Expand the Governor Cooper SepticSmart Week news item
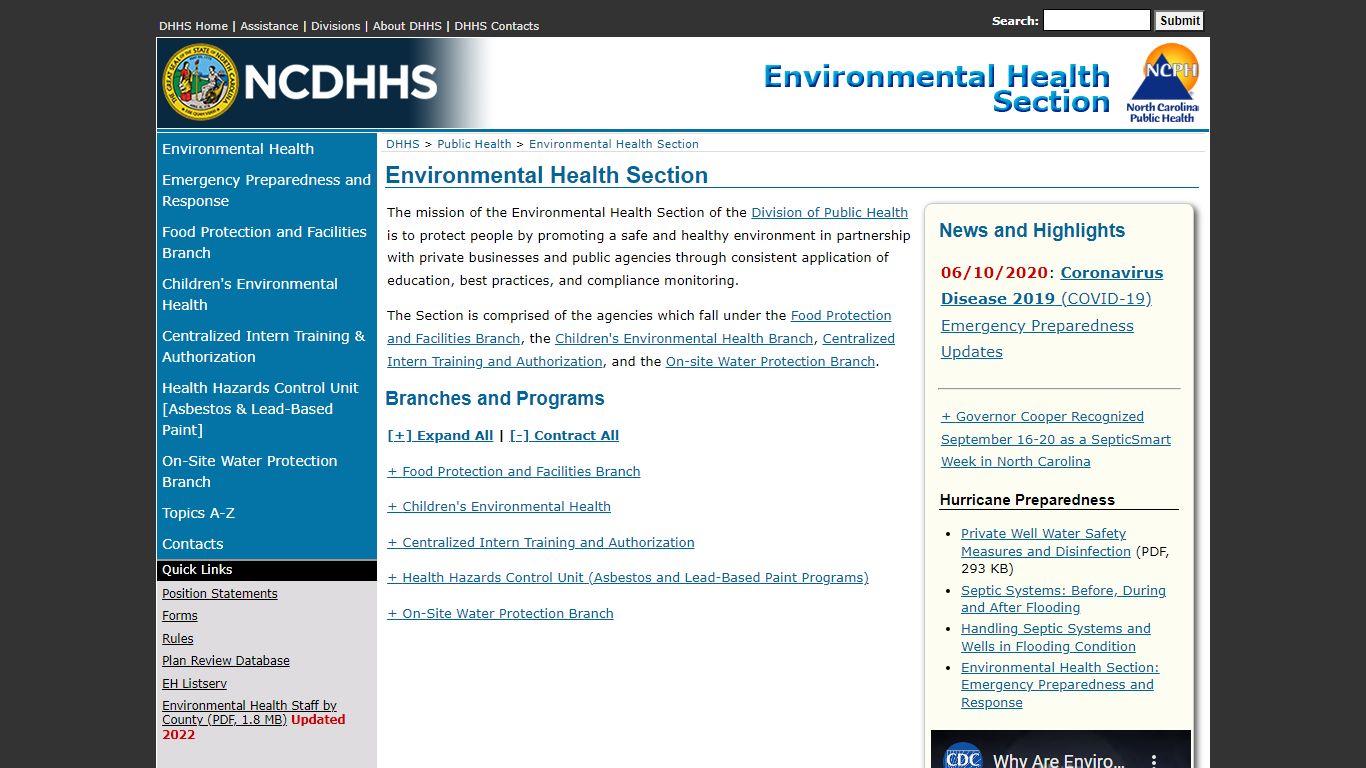 1056,439
